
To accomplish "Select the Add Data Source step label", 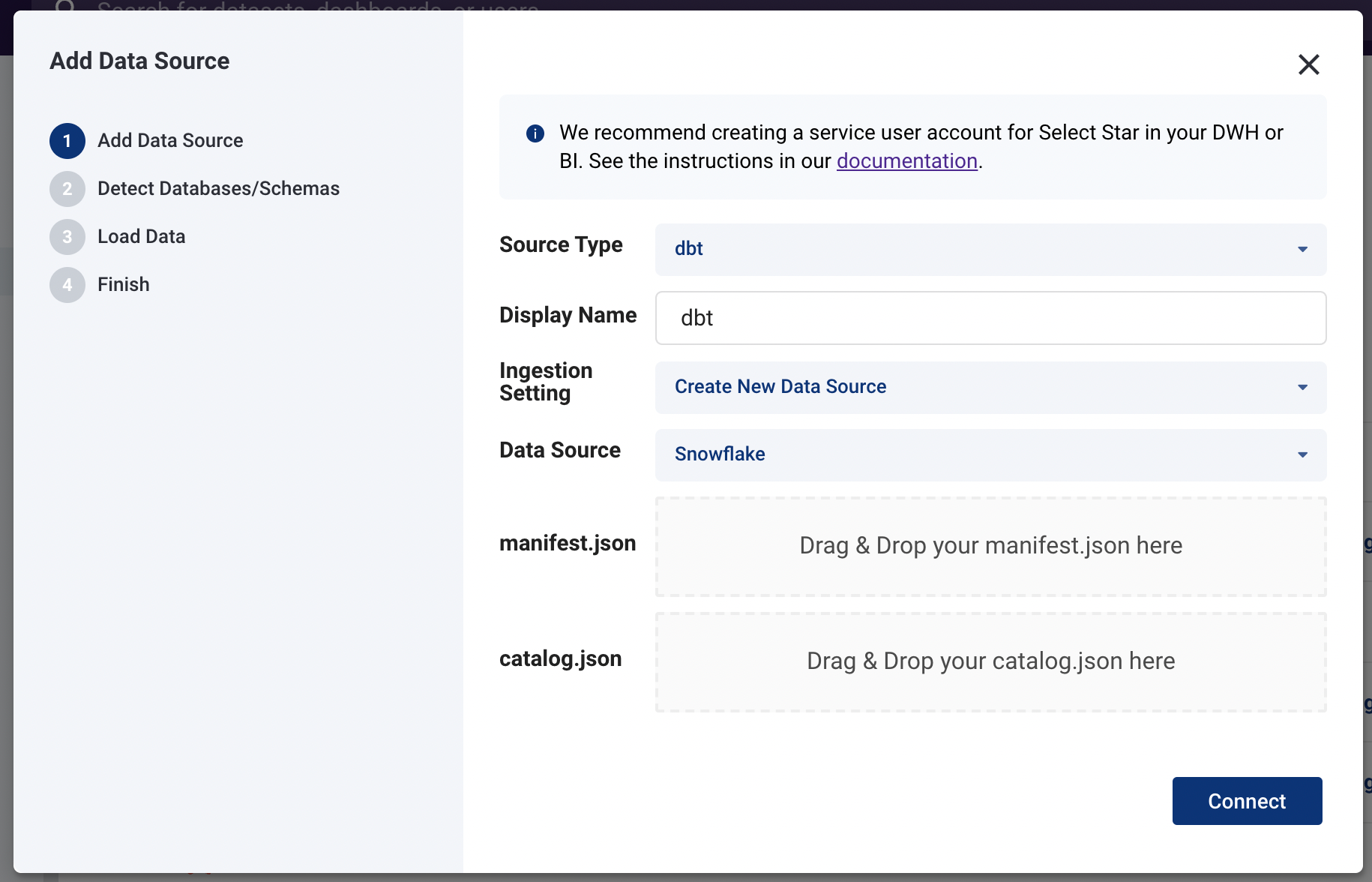I will click(x=170, y=141).
